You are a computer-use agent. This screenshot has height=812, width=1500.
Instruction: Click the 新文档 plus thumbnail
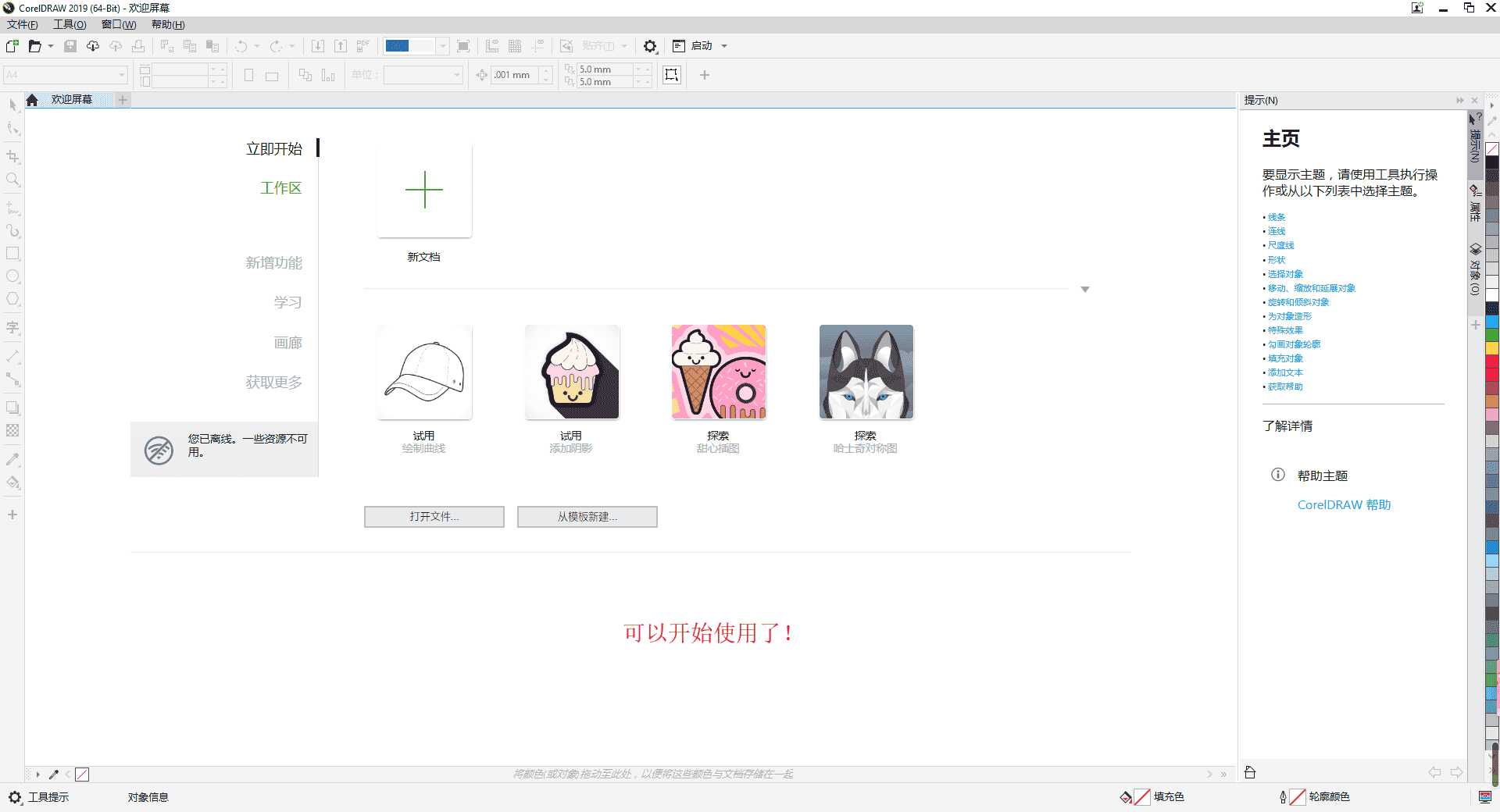[424, 190]
